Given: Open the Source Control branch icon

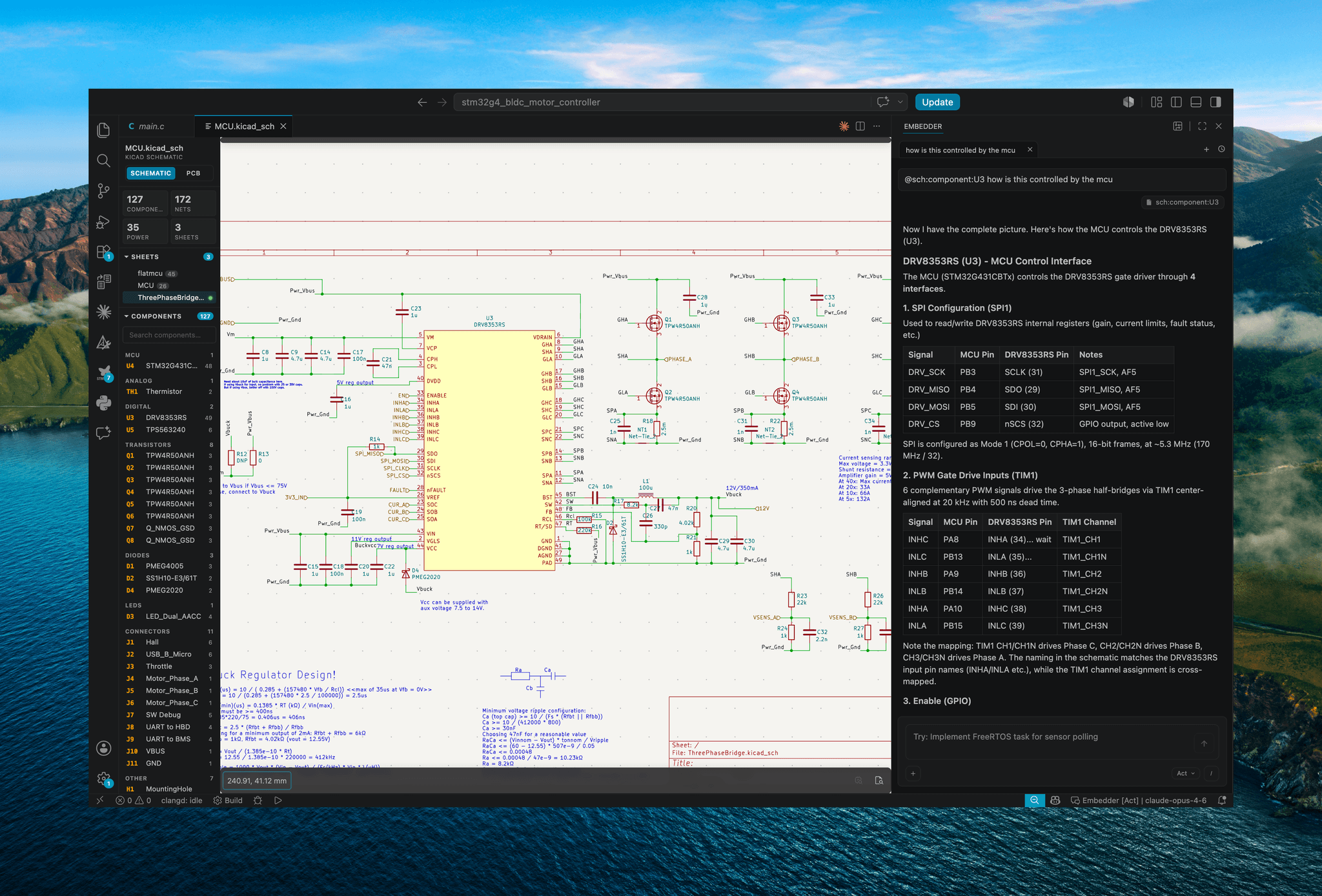Looking at the screenshot, I should click(x=103, y=191).
